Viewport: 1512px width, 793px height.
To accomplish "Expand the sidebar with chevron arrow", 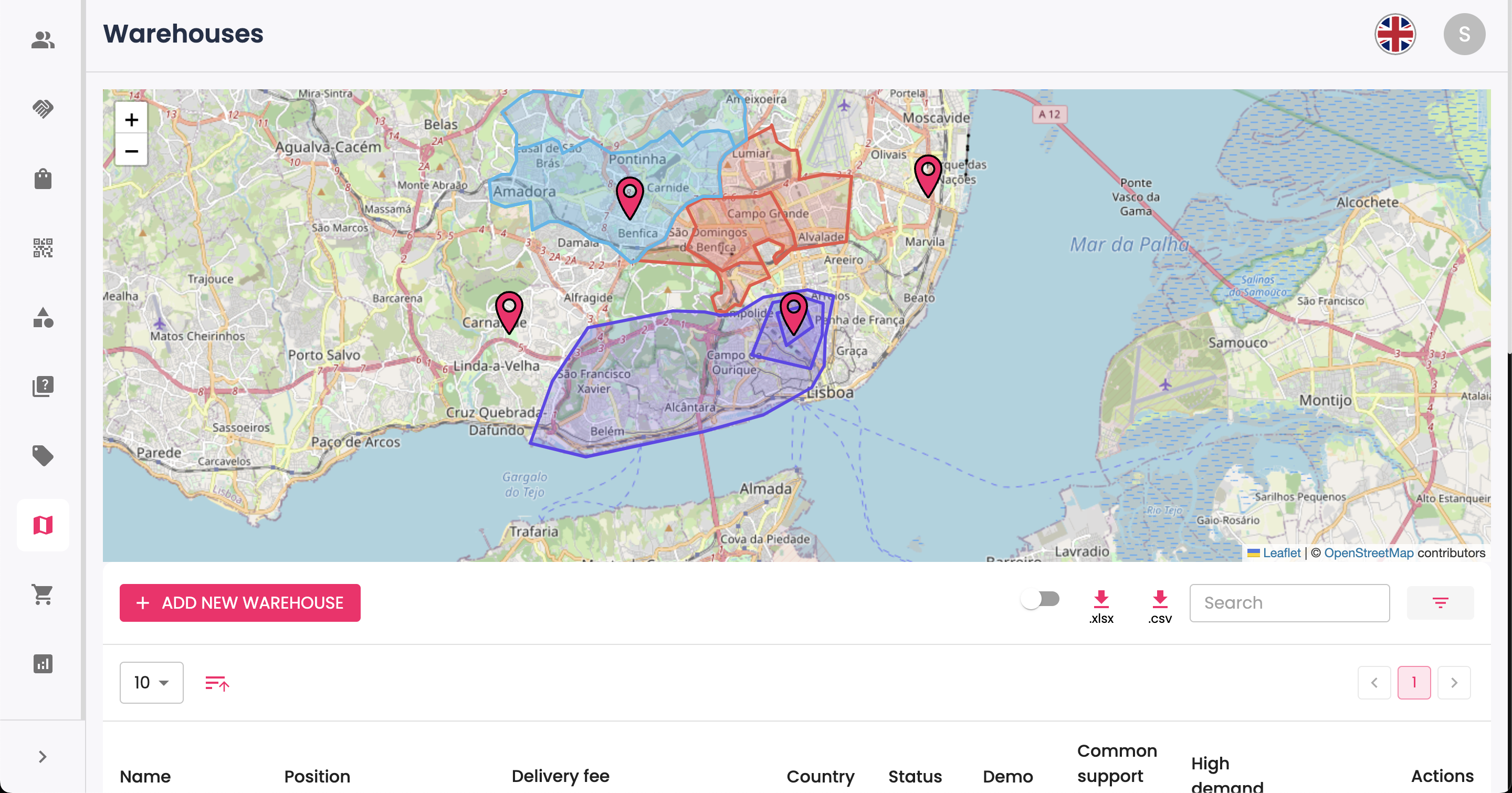I will coord(42,757).
